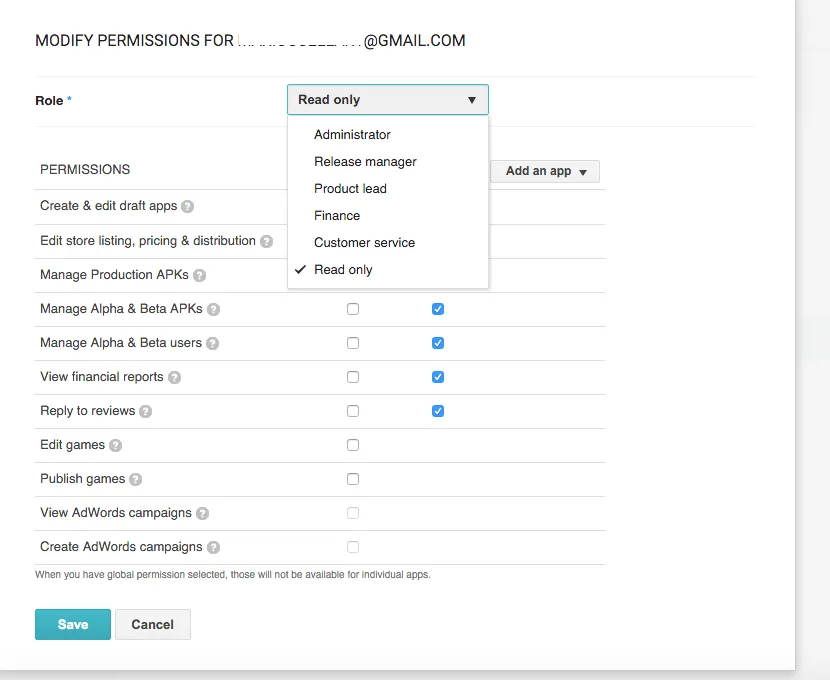The image size is (830, 680).
Task: Click help icon for View financial reports
Action: (x=175, y=377)
